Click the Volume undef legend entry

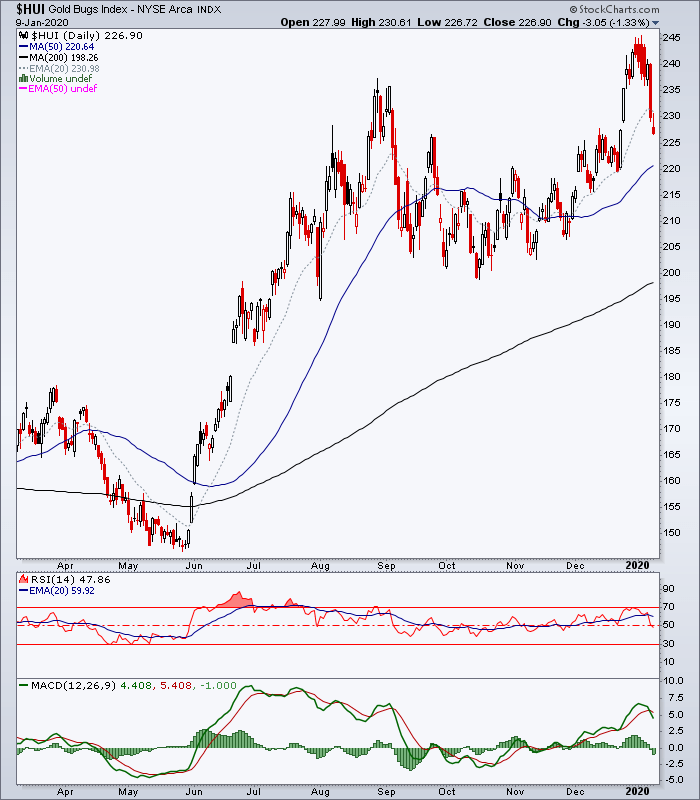61,79
